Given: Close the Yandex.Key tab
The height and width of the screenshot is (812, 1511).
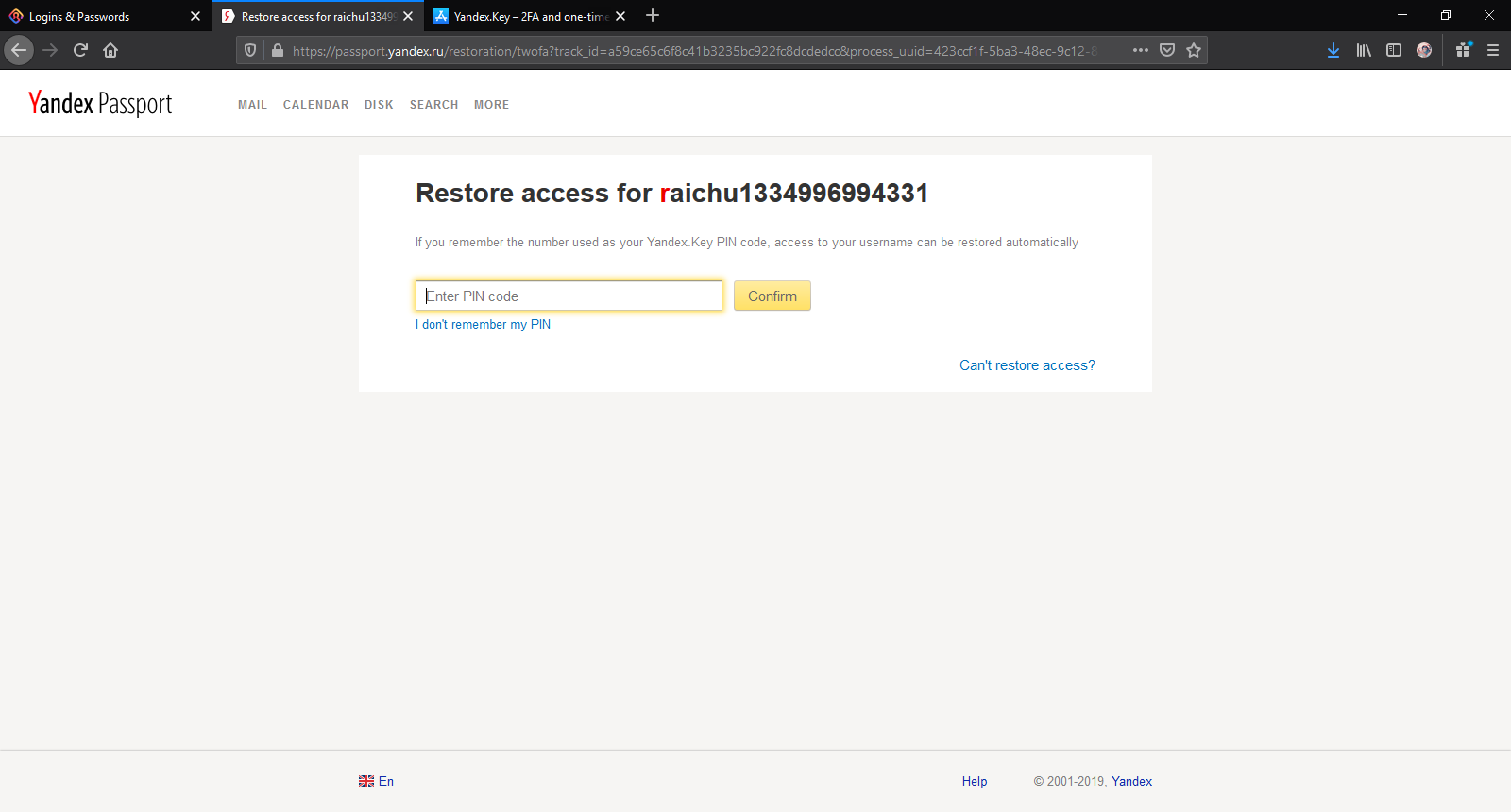Looking at the screenshot, I should (x=620, y=16).
